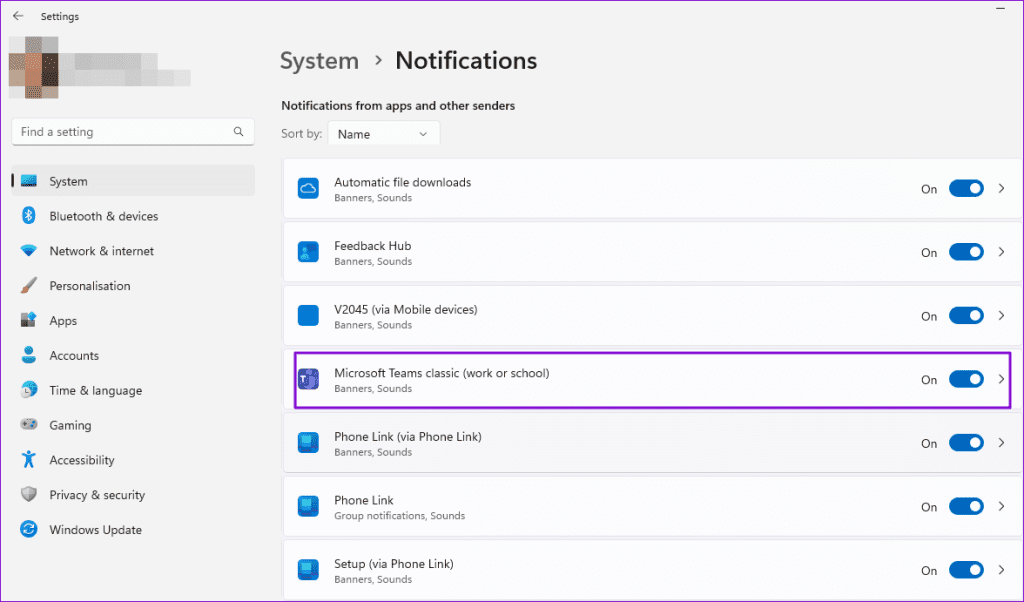This screenshot has height=602, width=1024.
Task: Turn off Phone Link notifications
Action: tap(966, 506)
